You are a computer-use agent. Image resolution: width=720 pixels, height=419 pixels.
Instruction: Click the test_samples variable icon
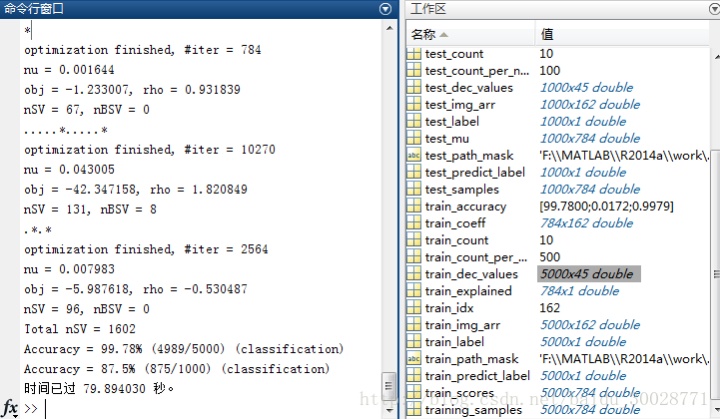point(413,190)
